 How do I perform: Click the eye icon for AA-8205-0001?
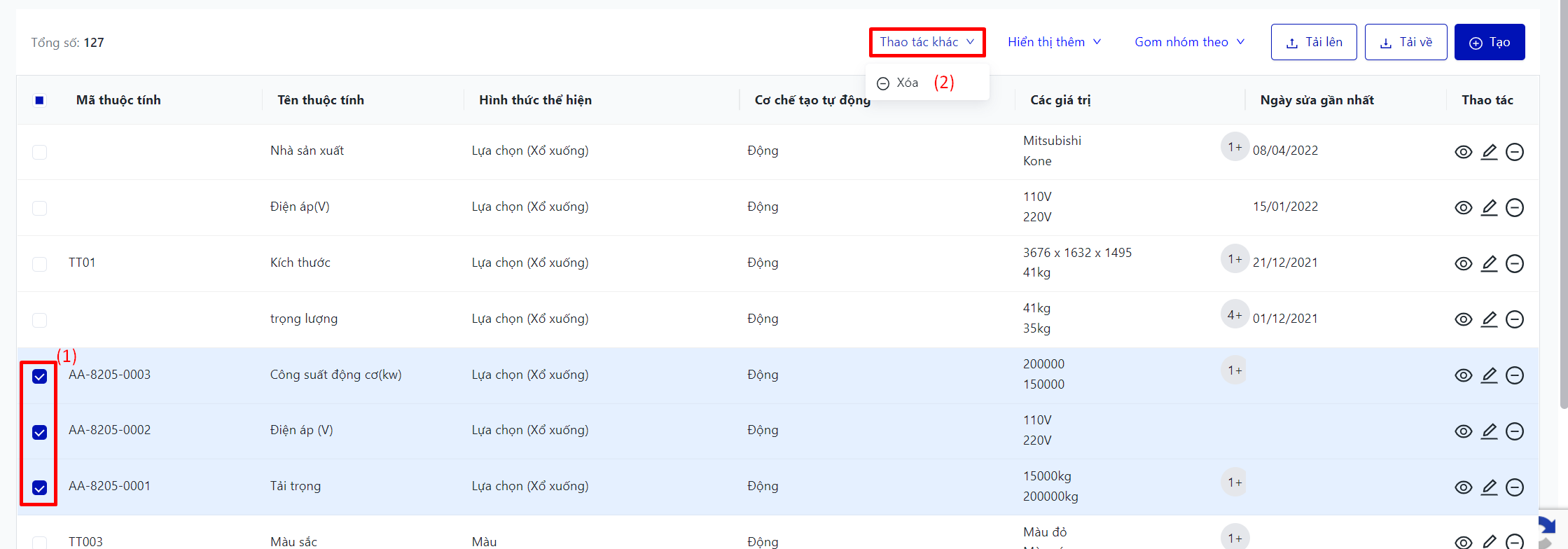[1463, 487]
